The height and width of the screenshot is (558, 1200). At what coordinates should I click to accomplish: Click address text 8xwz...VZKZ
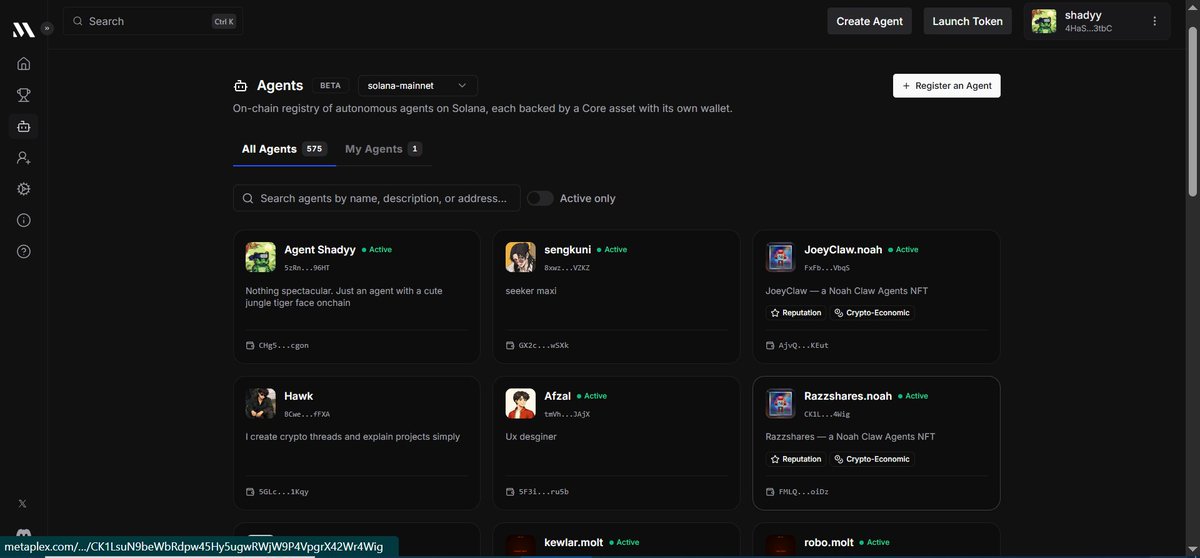click(567, 268)
